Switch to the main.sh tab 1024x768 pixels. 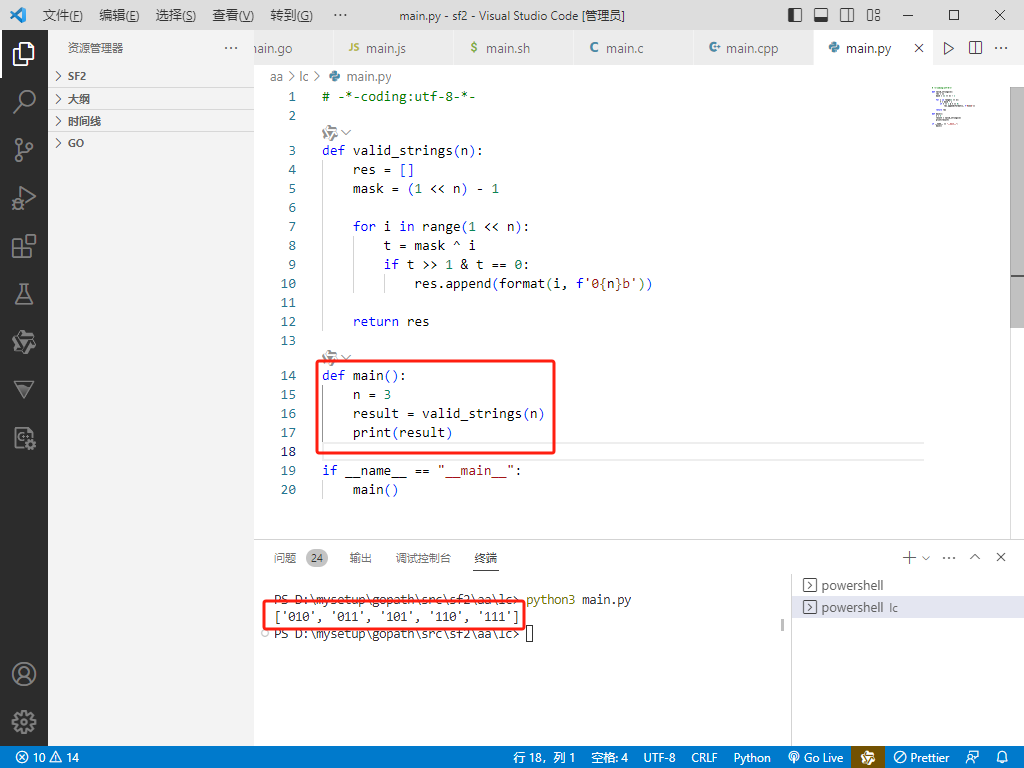tap(513, 48)
